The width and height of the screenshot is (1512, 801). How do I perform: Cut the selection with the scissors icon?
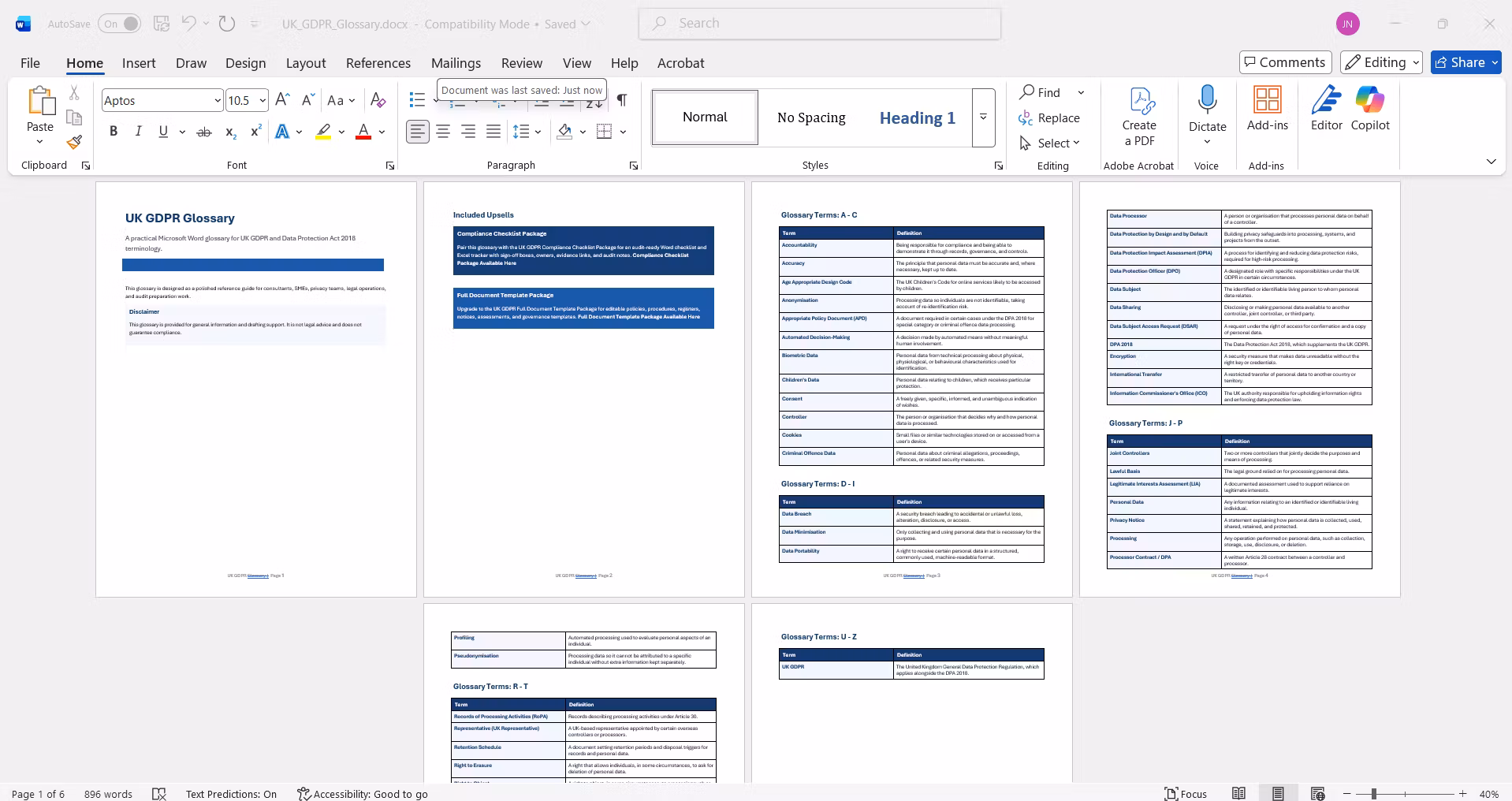tap(74, 93)
